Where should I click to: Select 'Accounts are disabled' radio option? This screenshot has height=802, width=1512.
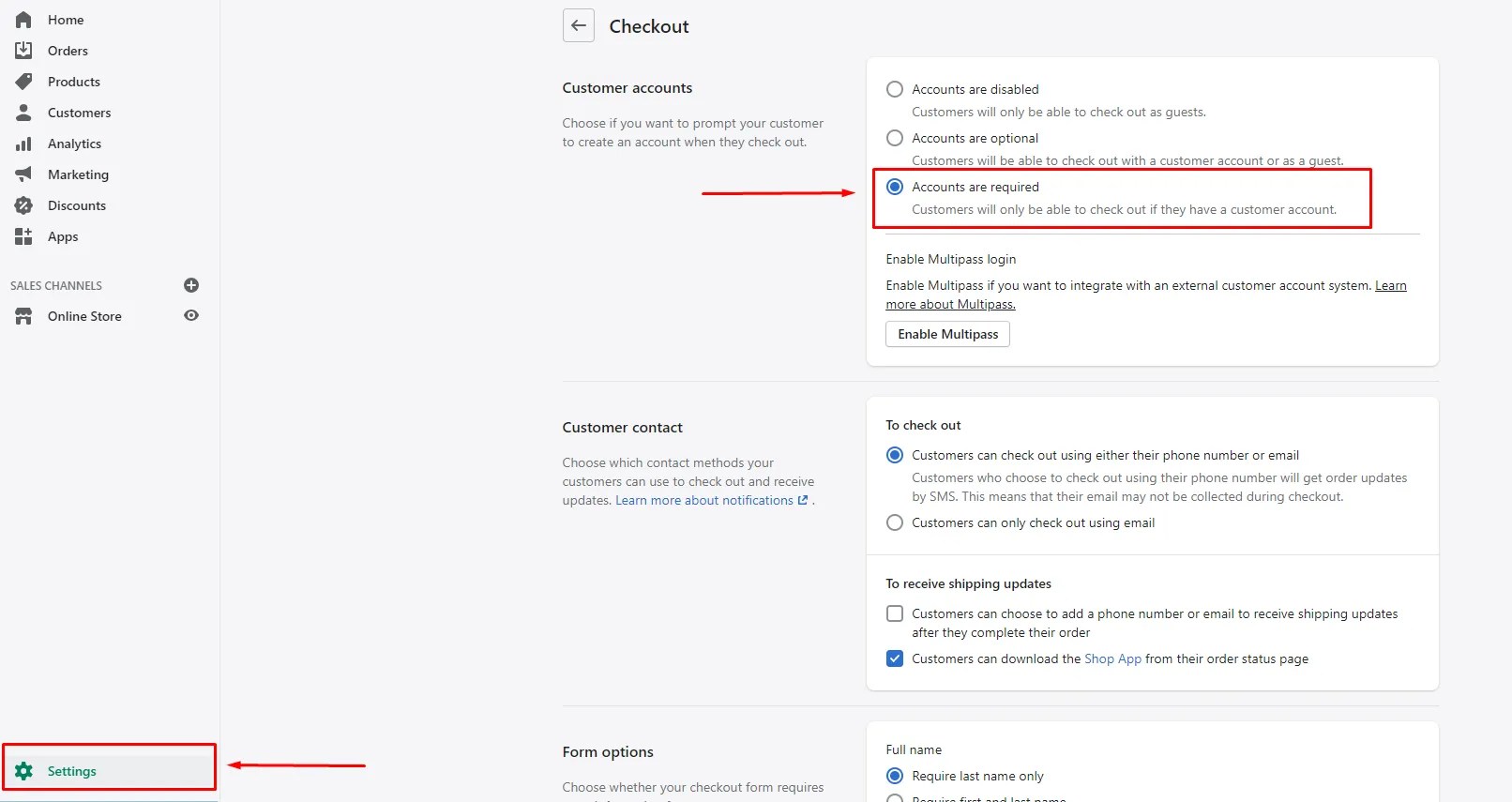pyautogui.click(x=895, y=89)
